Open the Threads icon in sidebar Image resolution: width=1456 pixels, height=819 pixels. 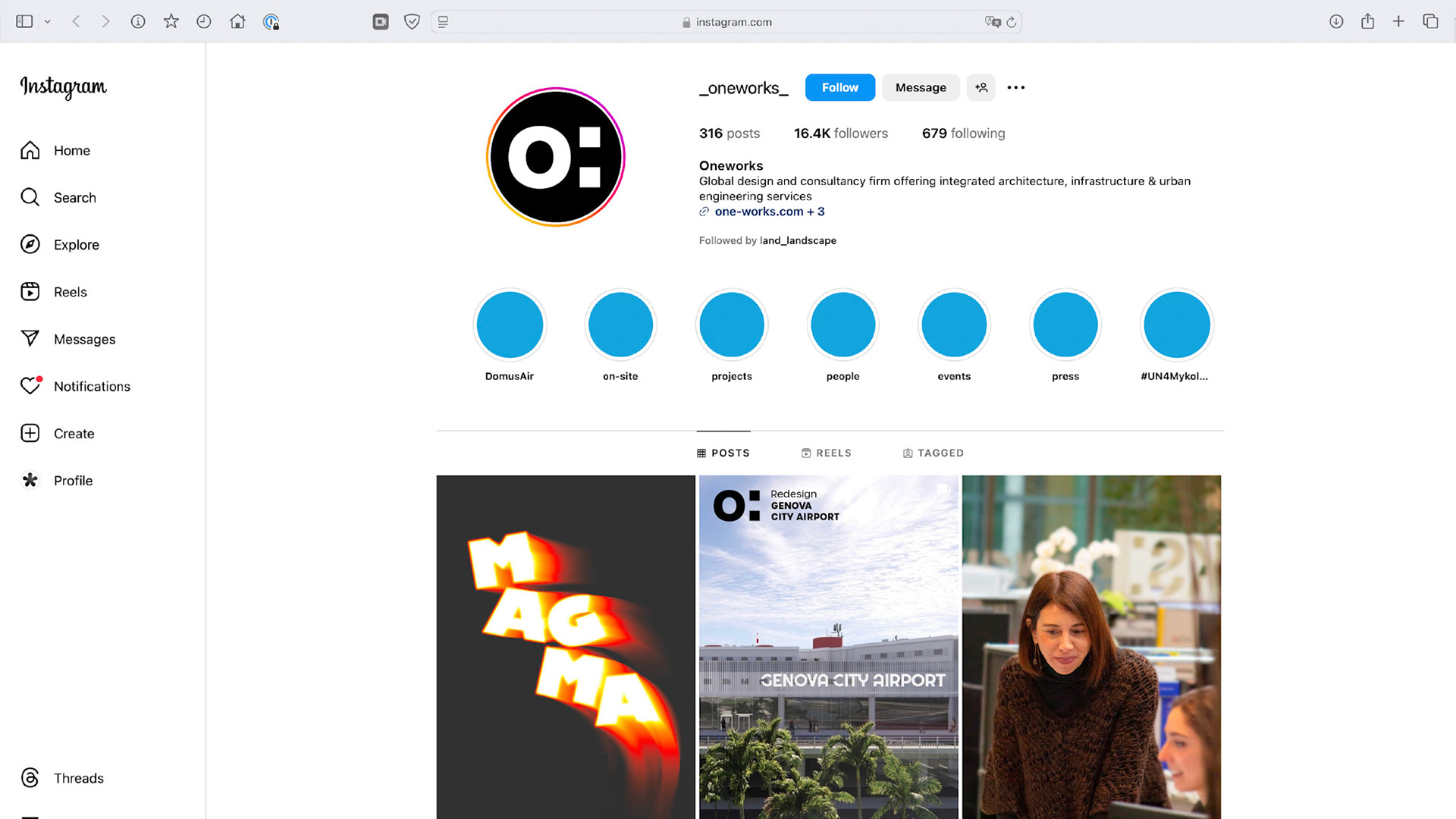click(30, 778)
